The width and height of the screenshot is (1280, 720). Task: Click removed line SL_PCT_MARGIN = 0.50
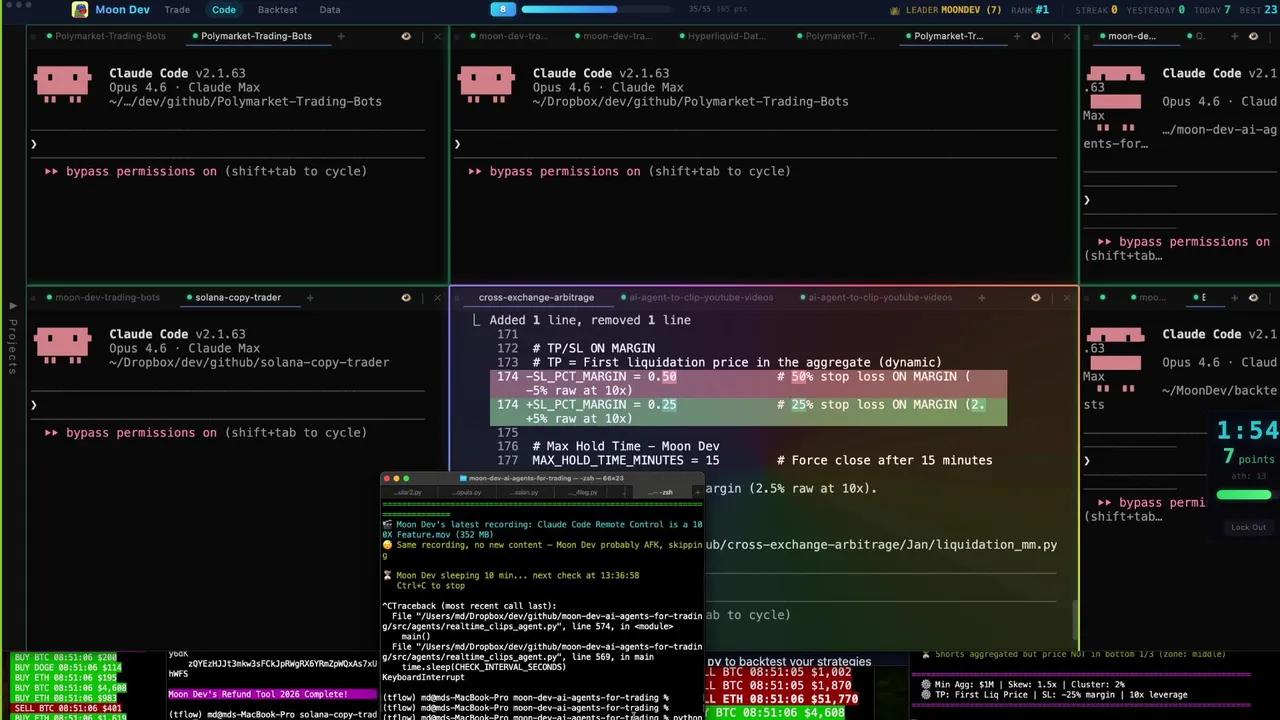pyautogui.click(x=748, y=383)
